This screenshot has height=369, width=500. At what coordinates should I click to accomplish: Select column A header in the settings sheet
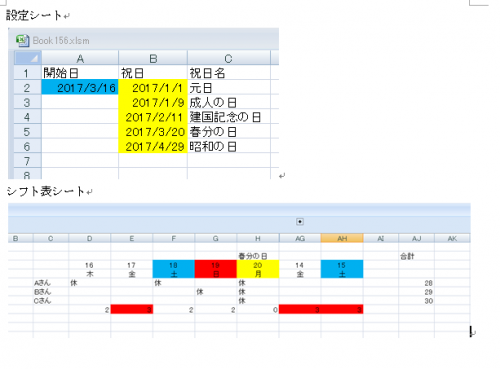(80, 58)
